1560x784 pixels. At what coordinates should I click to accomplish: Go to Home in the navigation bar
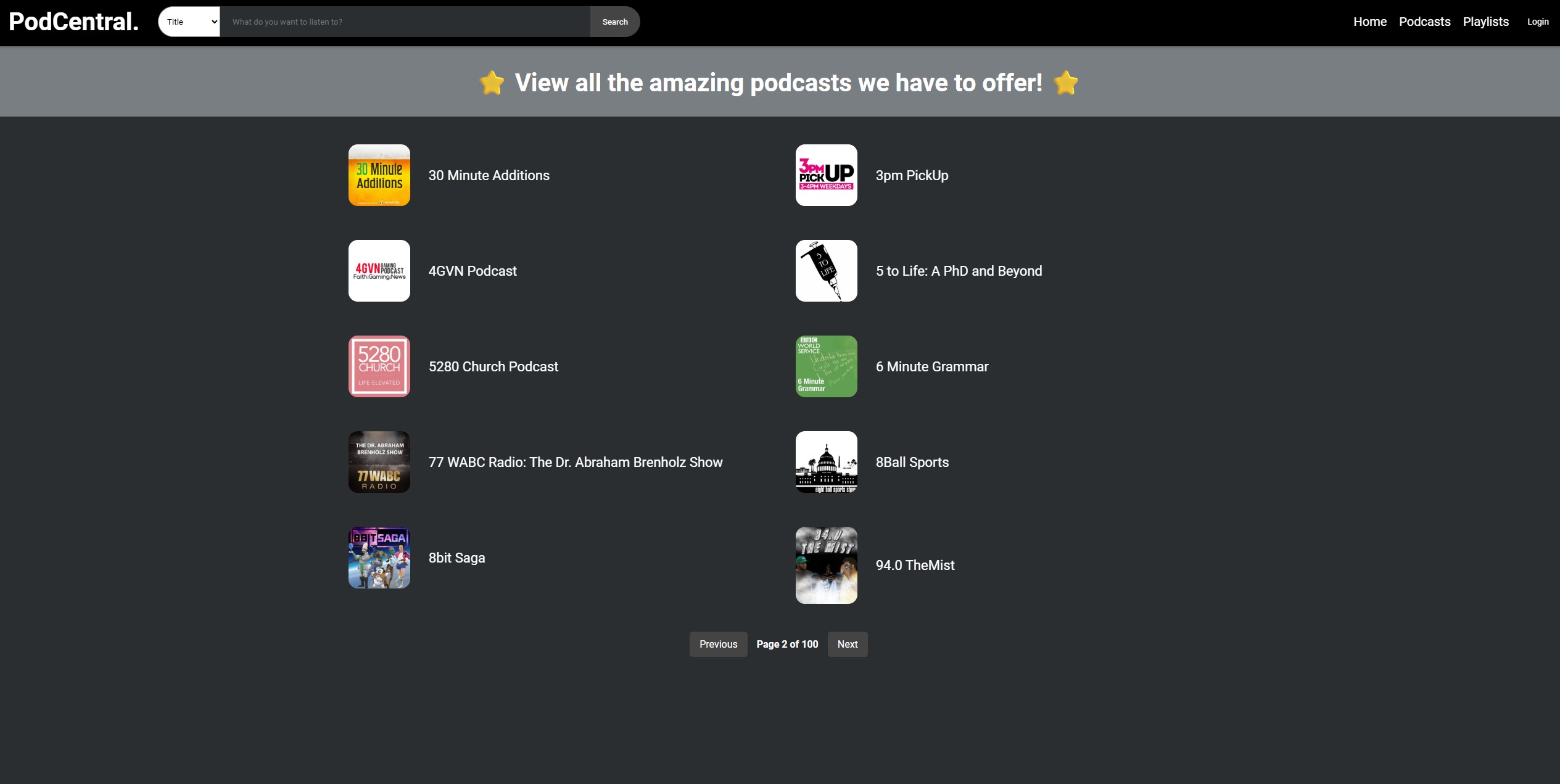1369,22
